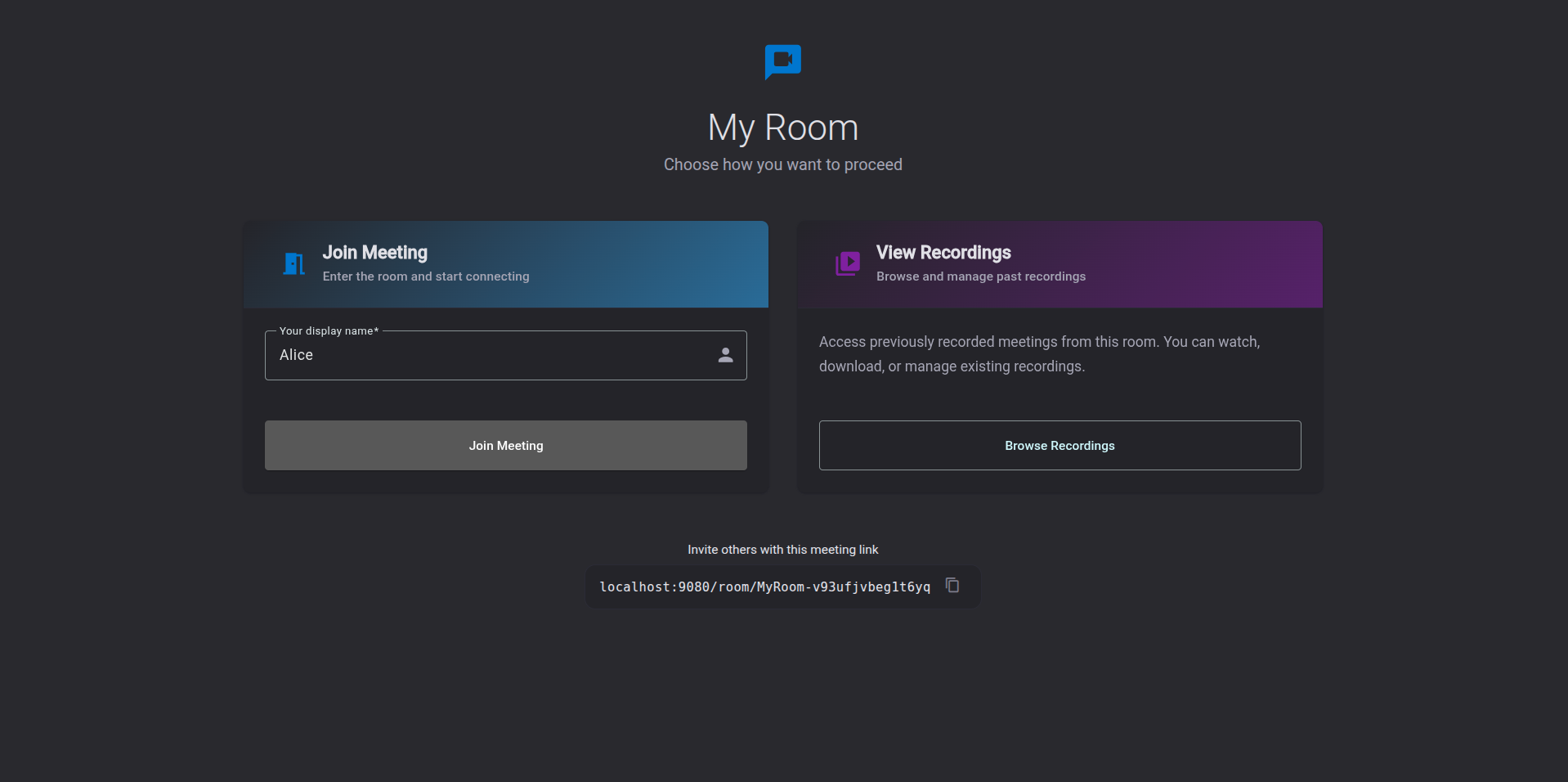Copy the meeting link with the copy icon
Image resolution: width=1568 pixels, height=782 pixels.
tap(952, 585)
